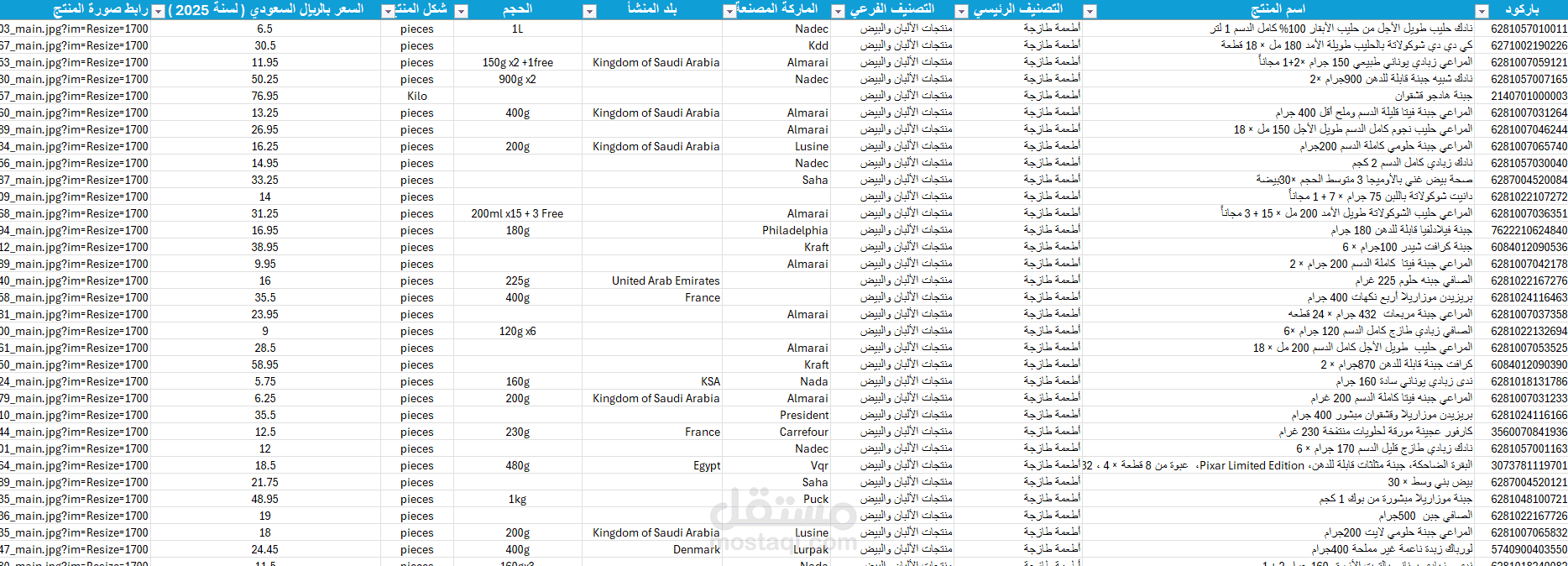Select barcode cell 7622210624840

coord(1529,230)
